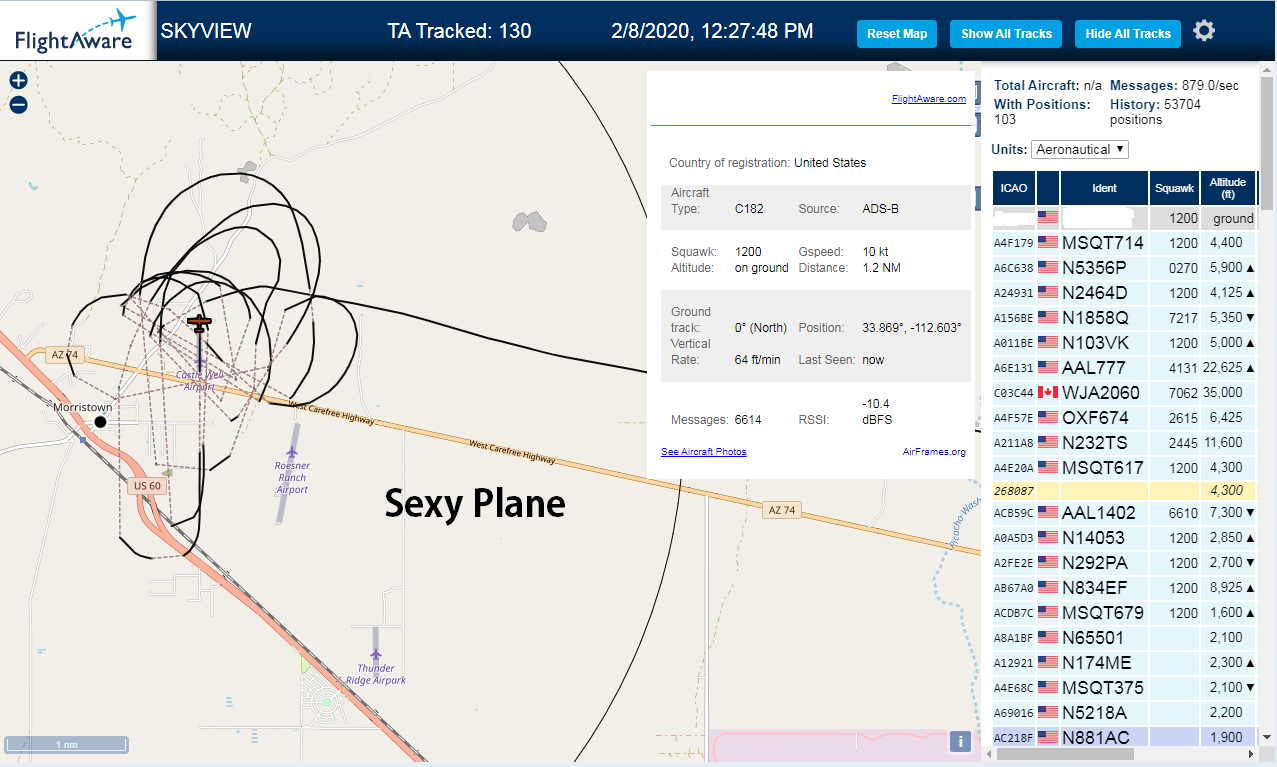The height and width of the screenshot is (767, 1277).
Task: Click the SKYVIEW title
Action: (x=206, y=31)
